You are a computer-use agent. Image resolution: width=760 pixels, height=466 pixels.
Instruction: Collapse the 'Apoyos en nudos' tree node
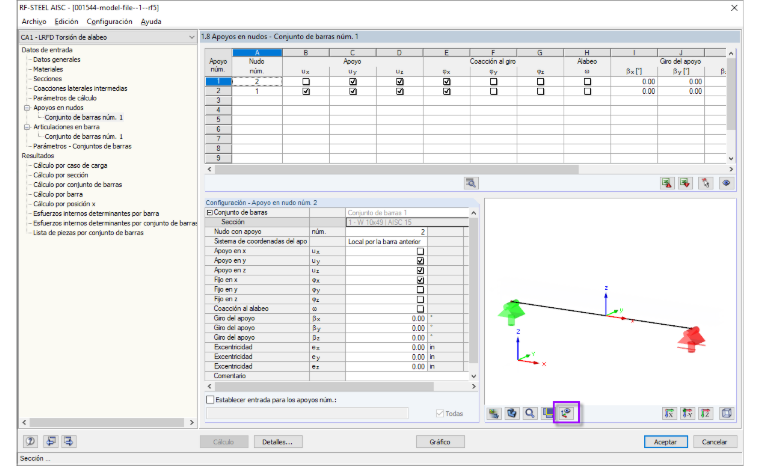[27, 108]
